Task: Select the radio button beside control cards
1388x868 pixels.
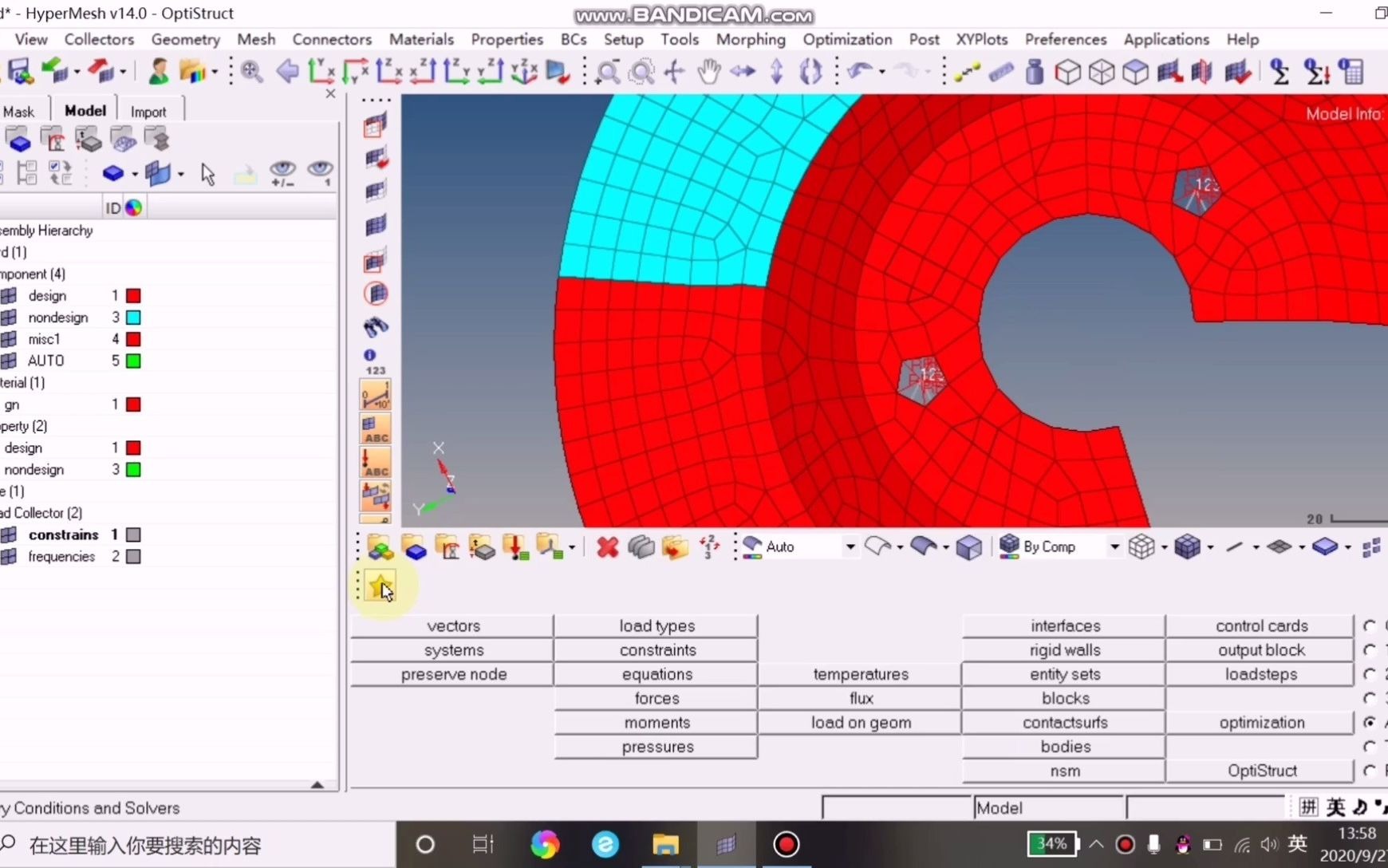Action: click(x=1370, y=626)
